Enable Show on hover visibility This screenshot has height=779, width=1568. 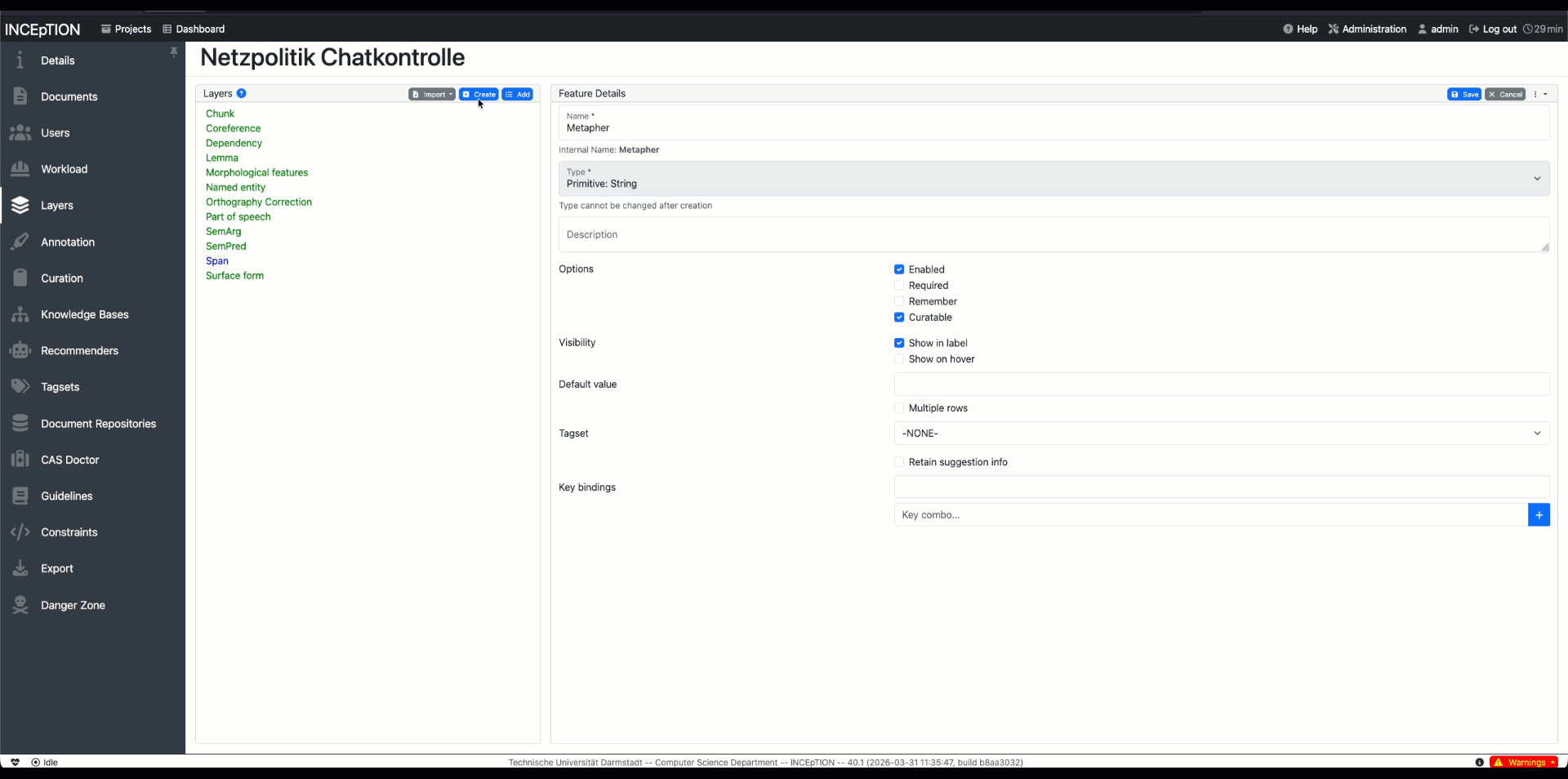(899, 359)
